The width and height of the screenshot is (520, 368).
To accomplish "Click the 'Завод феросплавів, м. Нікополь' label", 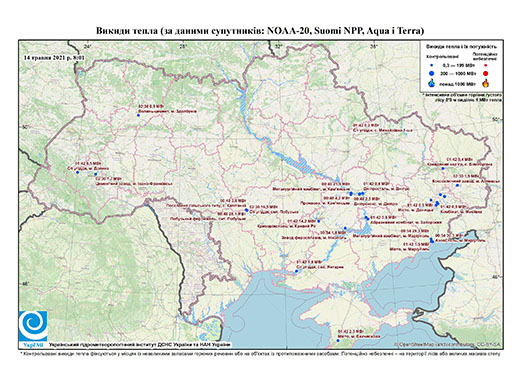I will (313, 238).
